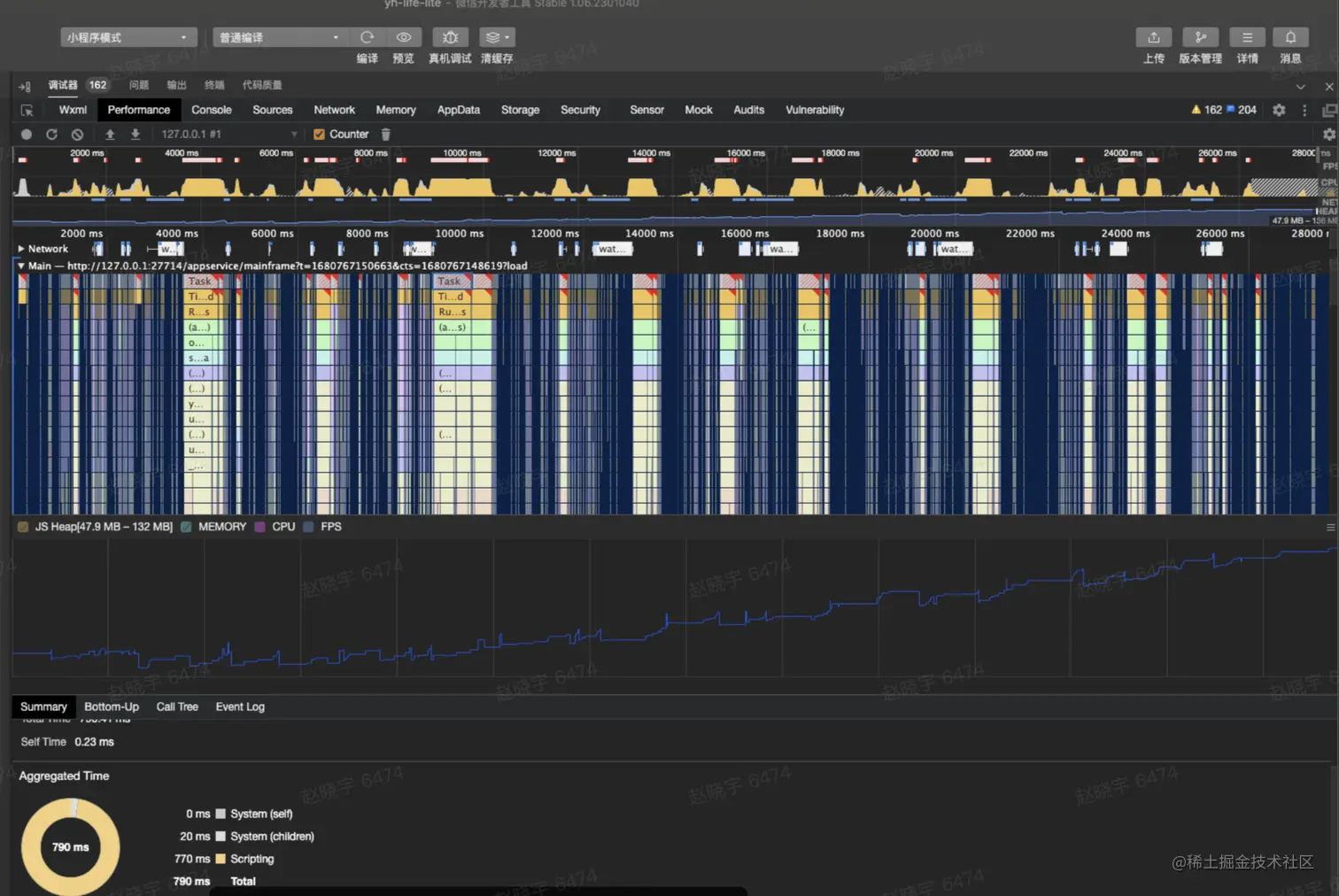Open the Bottom-Up tab
The height and width of the screenshot is (896, 1339).
(112, 707)
